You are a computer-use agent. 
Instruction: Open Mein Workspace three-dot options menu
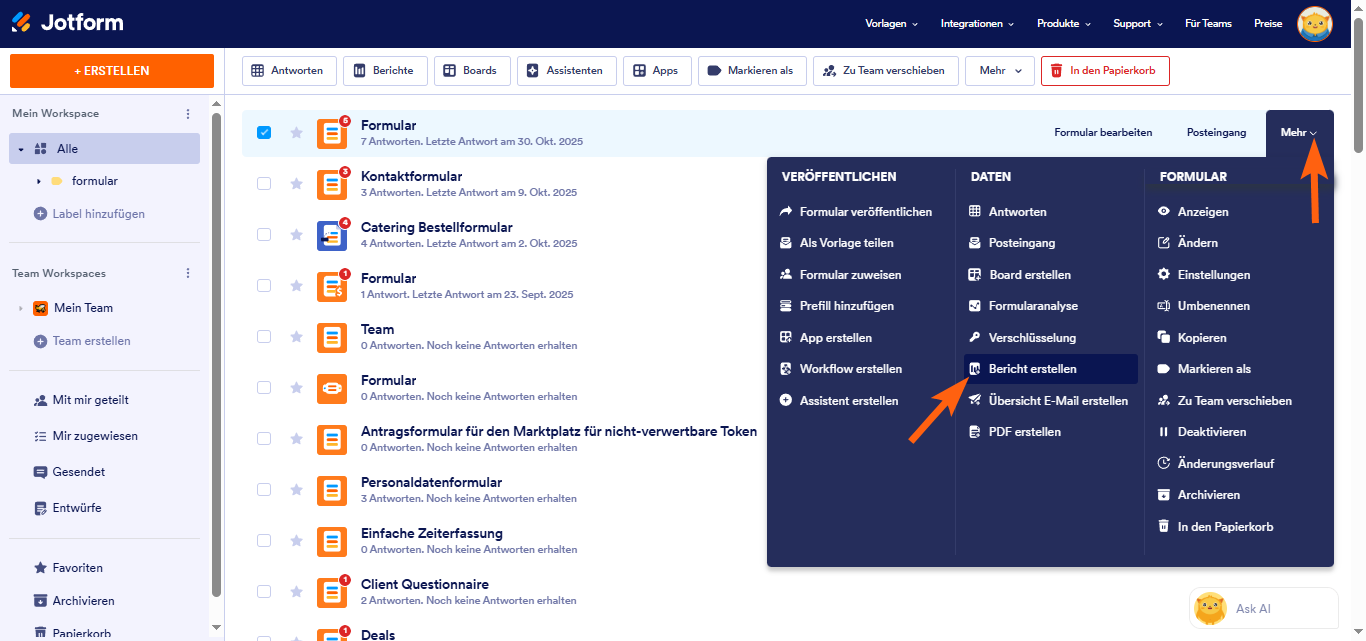(188, 114)
